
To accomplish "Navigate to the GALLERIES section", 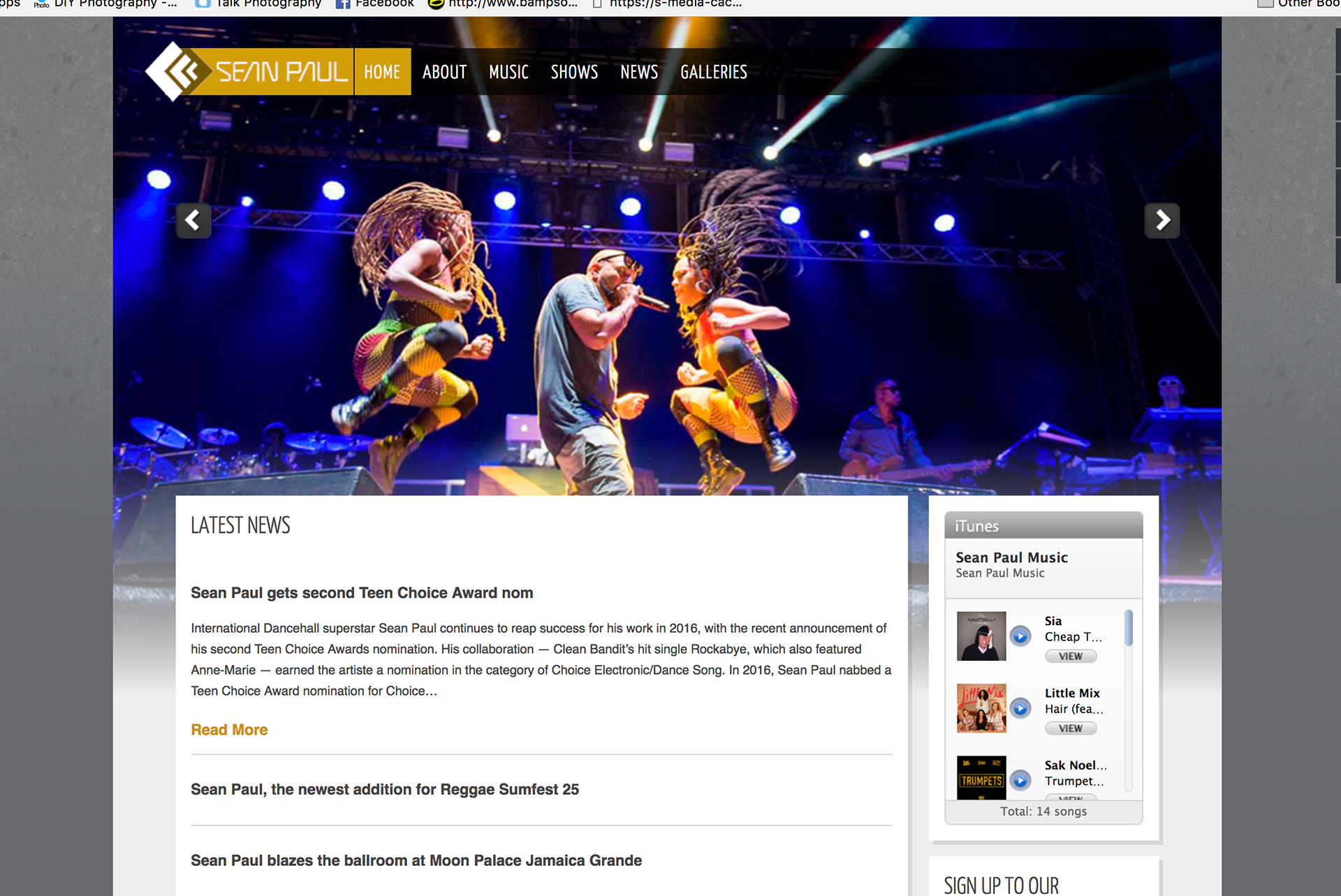I will click(x=713, y=72).
